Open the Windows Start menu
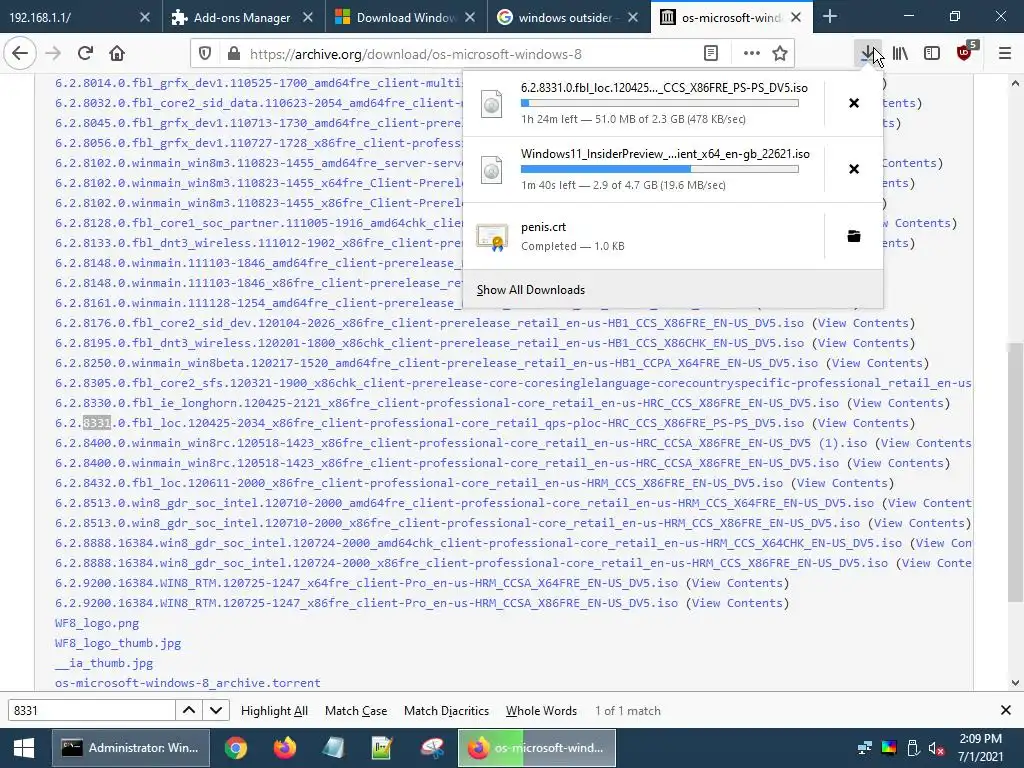 coord(24,748)
